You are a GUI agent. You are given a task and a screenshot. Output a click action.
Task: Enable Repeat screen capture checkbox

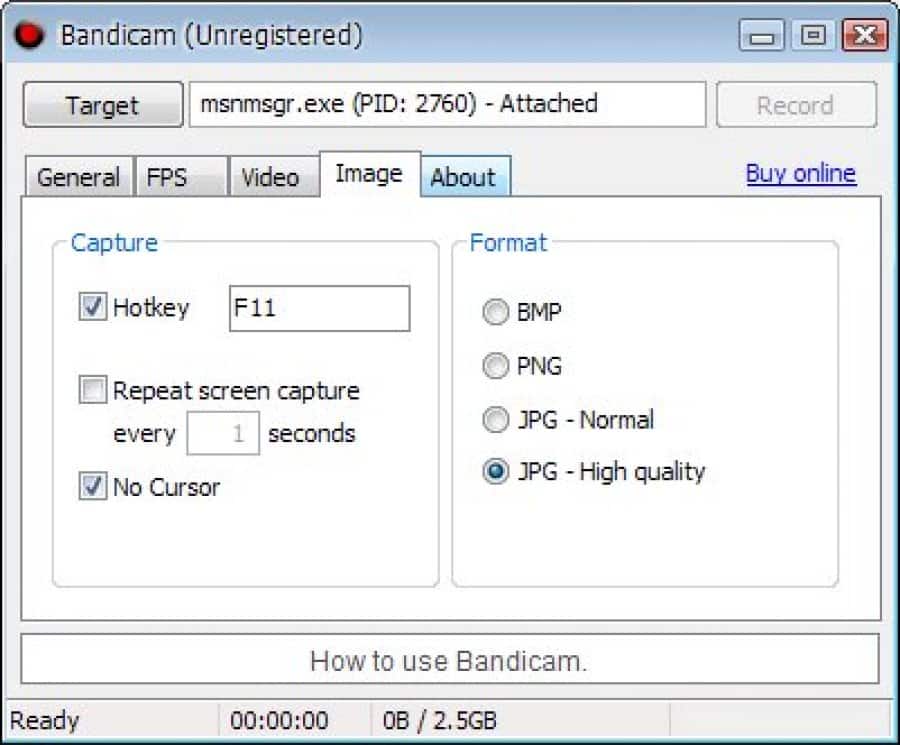93,390
